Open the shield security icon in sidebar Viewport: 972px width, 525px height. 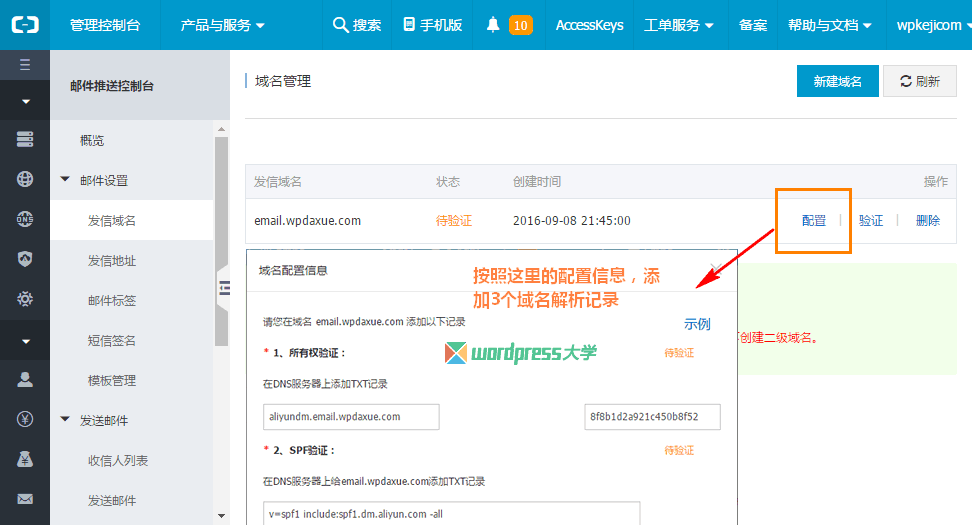(25, 259)
